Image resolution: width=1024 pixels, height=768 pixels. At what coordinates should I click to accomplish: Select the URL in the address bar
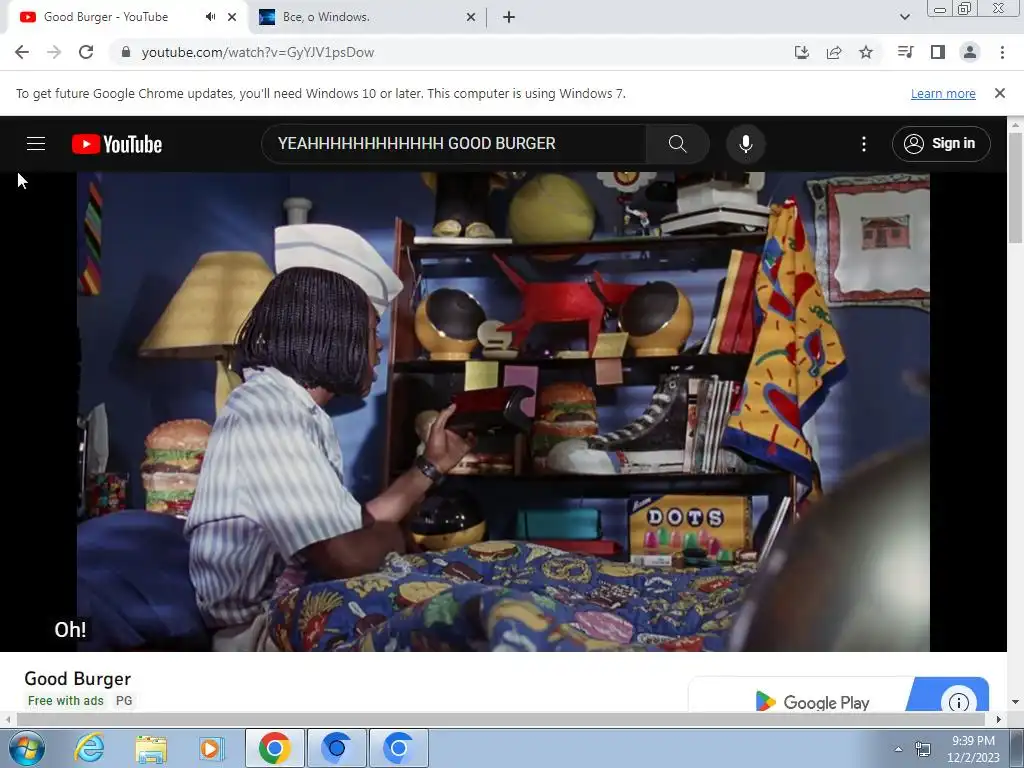click(258, 52)
